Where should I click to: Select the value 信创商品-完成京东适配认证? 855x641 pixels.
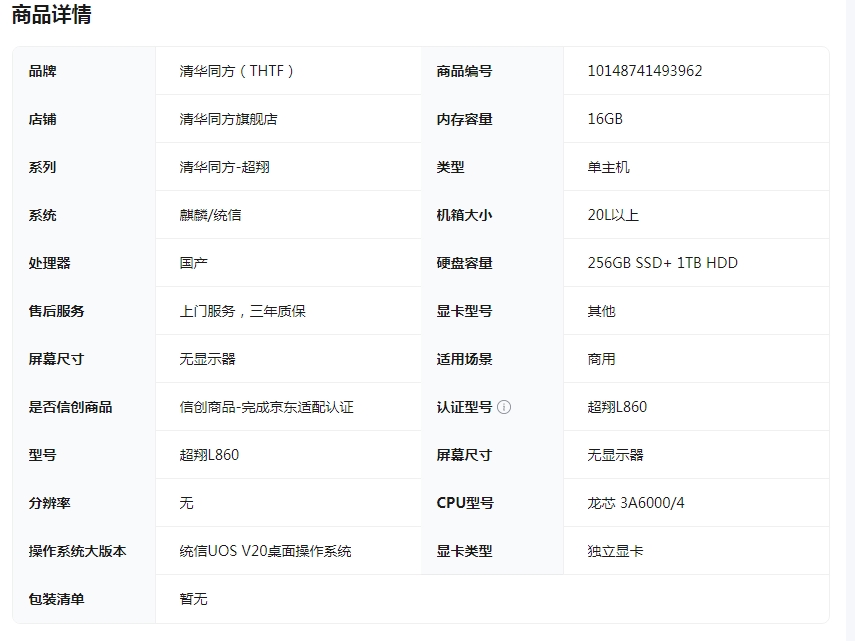[x=267, y=407]
